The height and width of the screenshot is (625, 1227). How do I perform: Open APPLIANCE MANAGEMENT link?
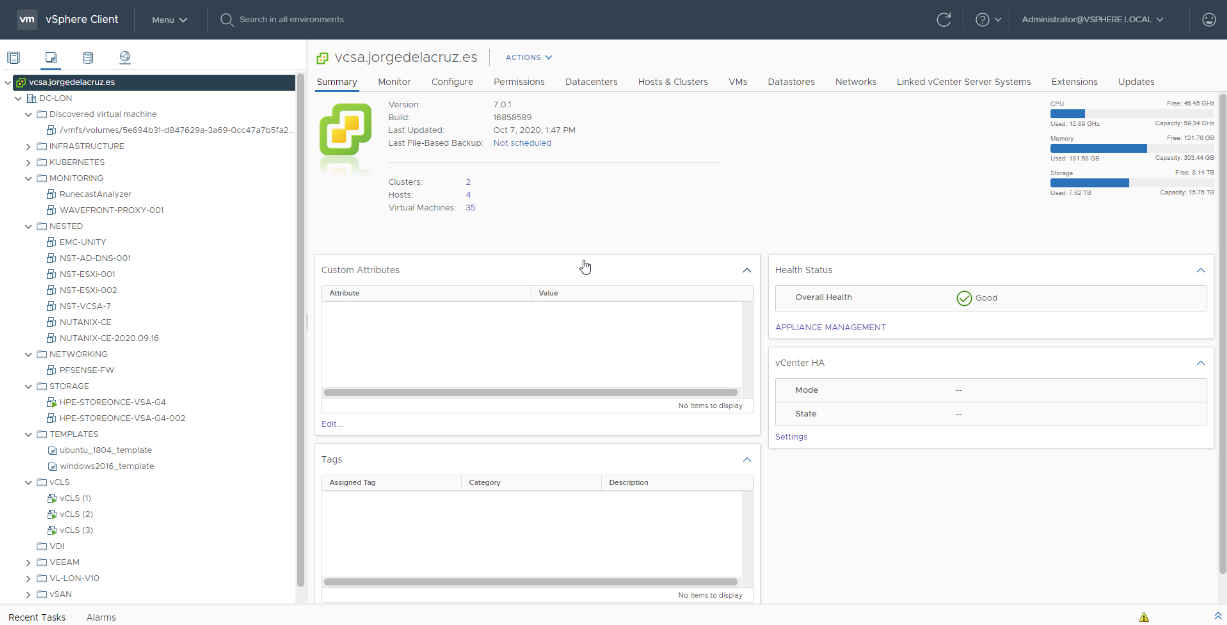(x=830, y=327)
